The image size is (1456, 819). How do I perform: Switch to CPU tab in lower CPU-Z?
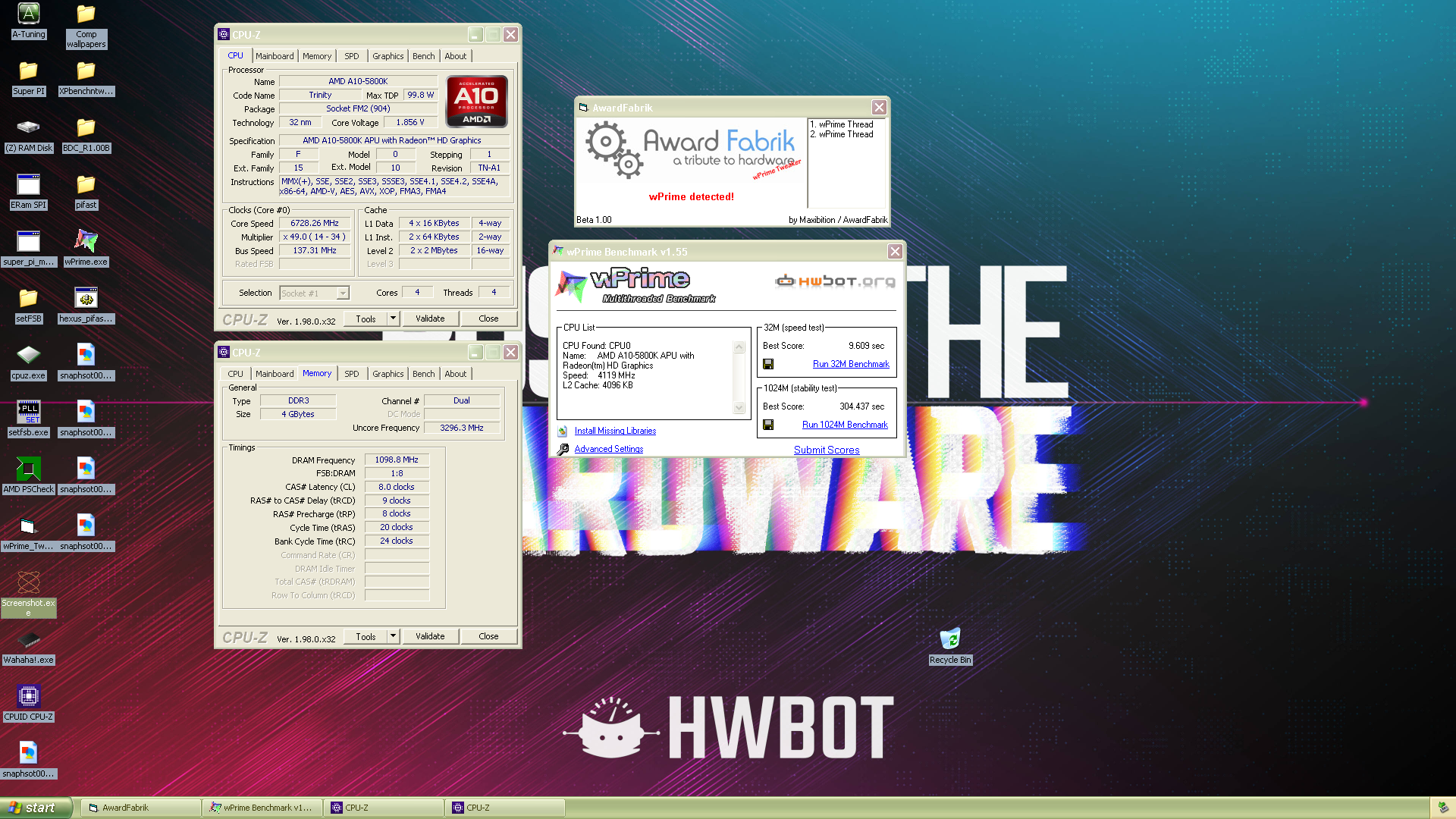point(236,374)
